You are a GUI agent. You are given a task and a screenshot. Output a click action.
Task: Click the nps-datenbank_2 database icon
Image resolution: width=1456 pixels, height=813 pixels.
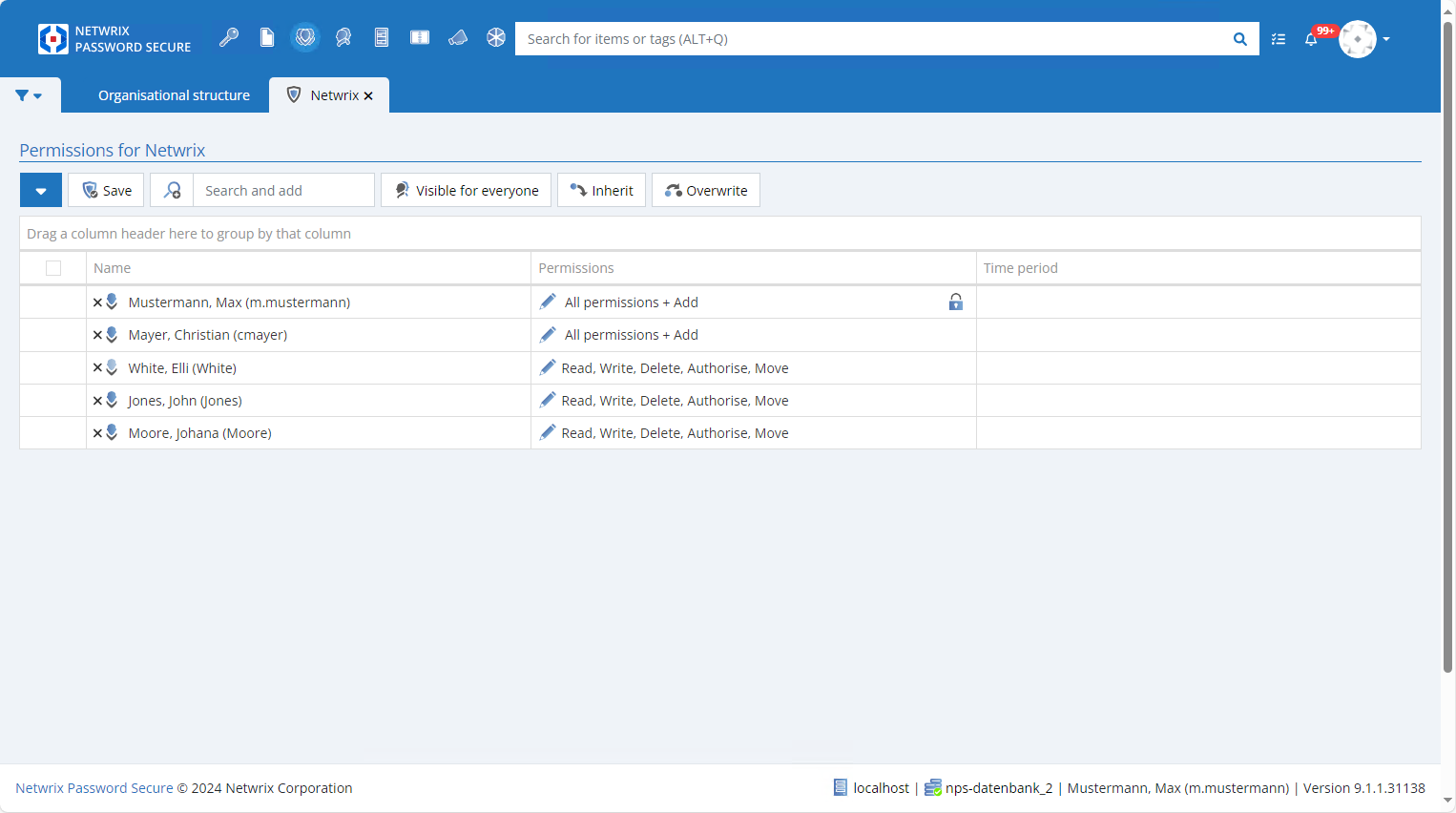tap(933, 787)
